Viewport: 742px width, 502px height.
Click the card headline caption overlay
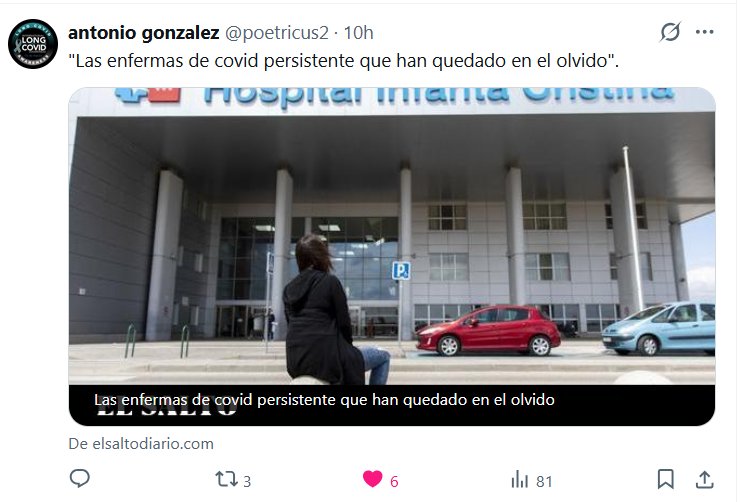pos(324,400)
